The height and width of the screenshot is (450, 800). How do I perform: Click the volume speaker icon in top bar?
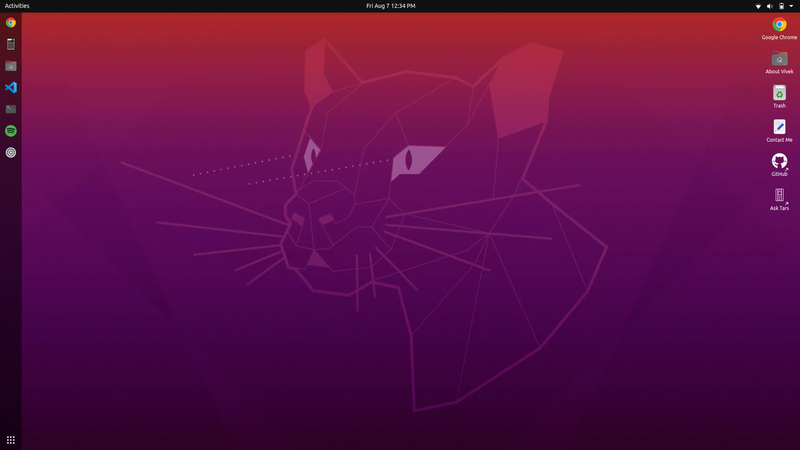[x=769, y=6]
